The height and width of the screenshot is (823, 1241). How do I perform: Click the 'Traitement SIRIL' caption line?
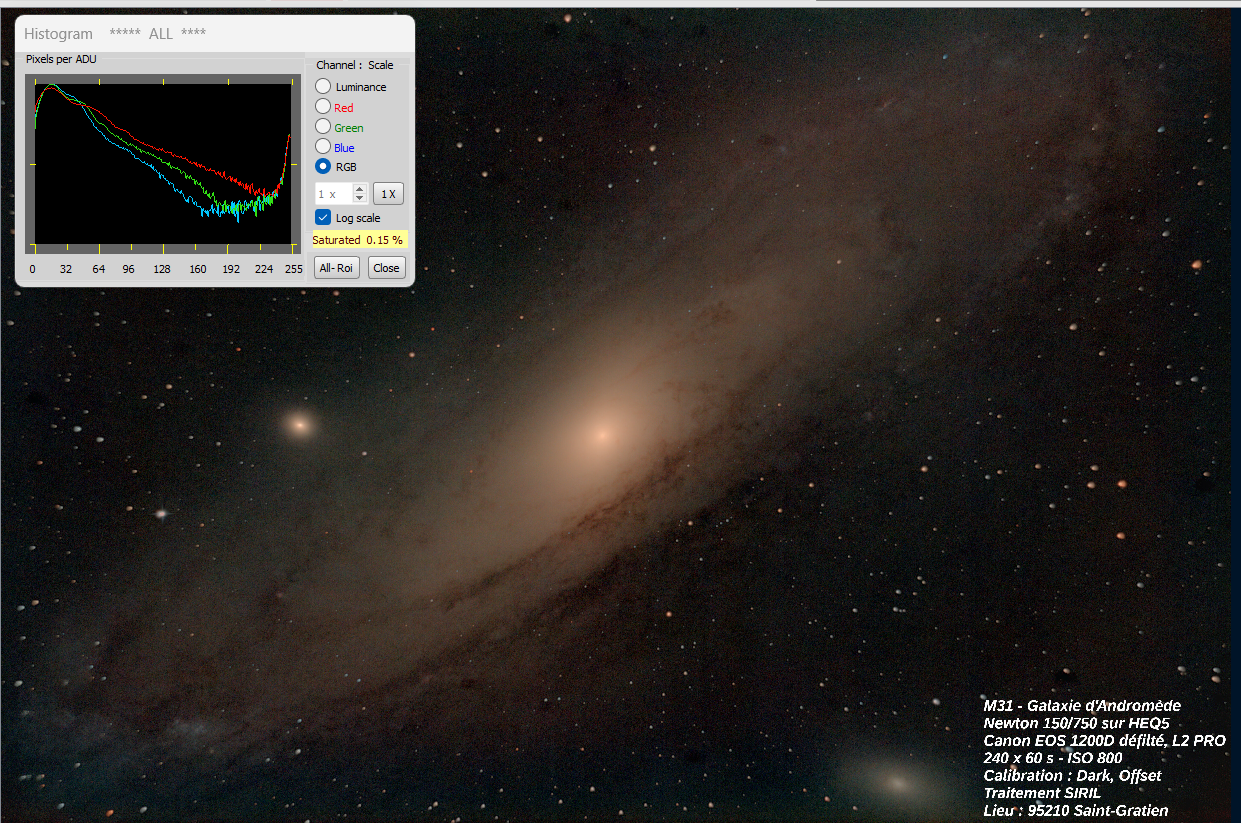tap(1042, 793)
